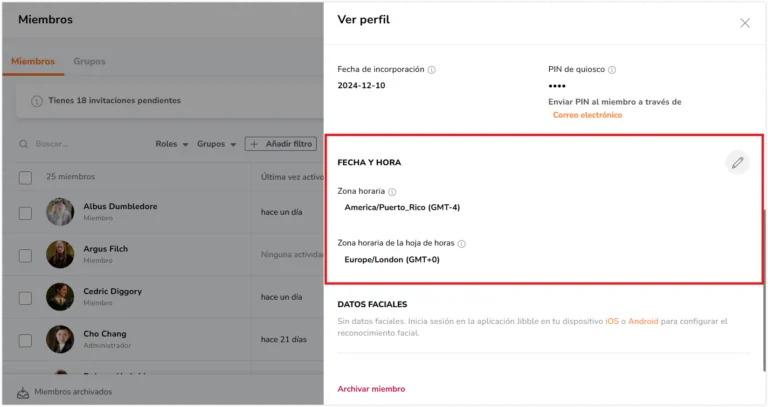Open the Android app link
This screenshot has width=768, height=407.
tap(643, 321)
